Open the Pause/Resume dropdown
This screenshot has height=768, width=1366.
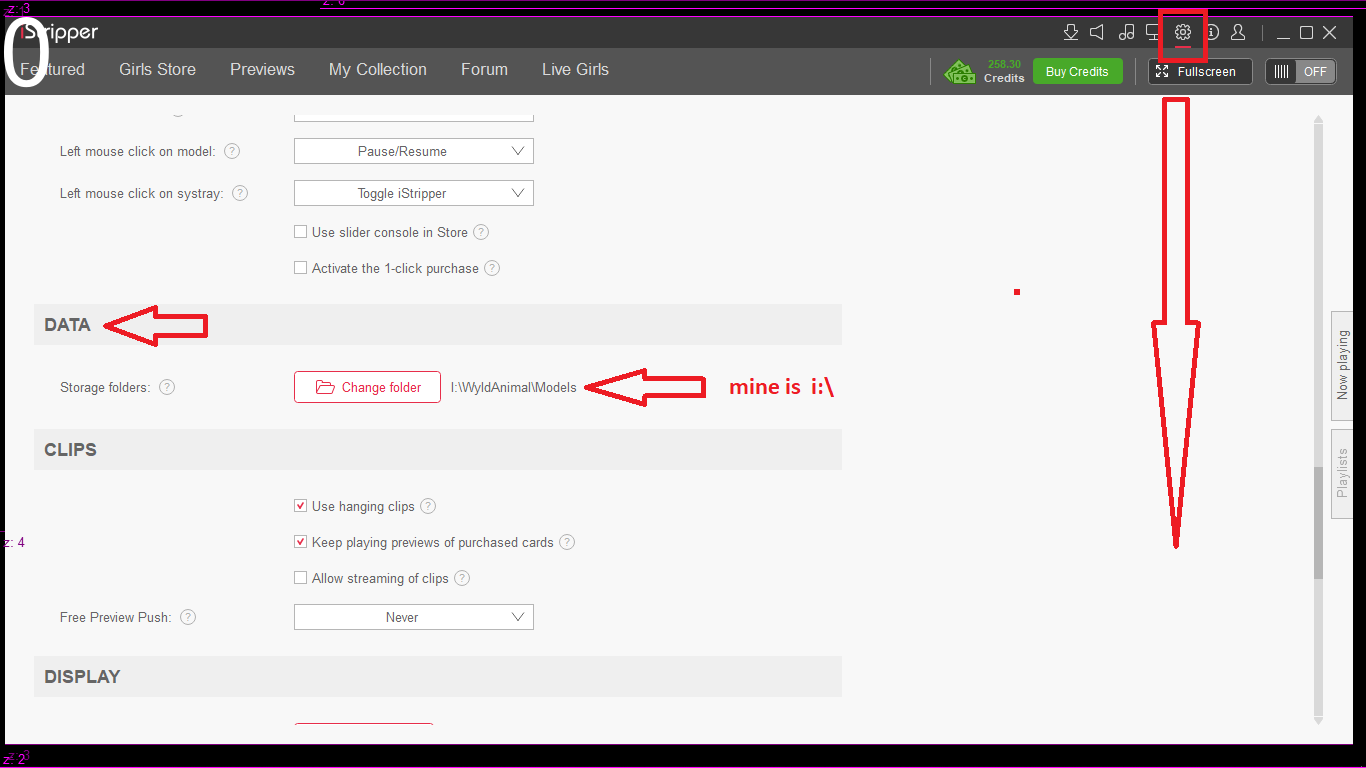pos(413,151)
